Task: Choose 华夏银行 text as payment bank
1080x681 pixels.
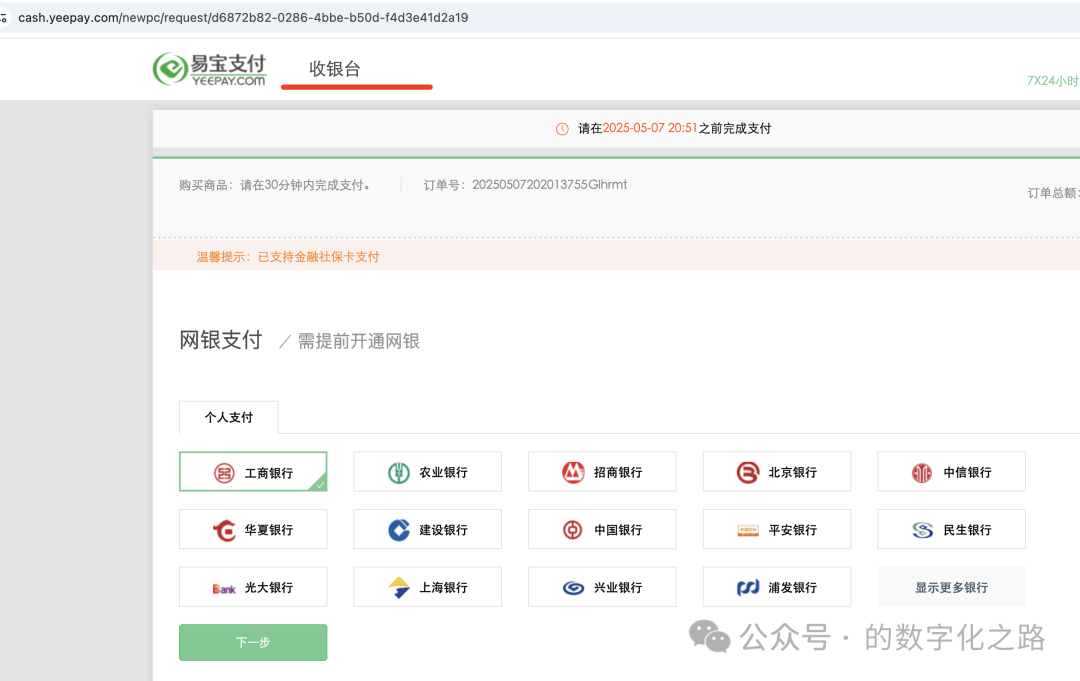Action: (269, 530)
